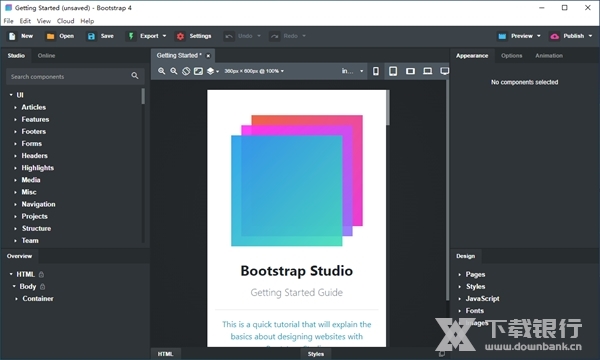Click in the Search components field
Screen dimensions: 600x360
click(75, 77)
